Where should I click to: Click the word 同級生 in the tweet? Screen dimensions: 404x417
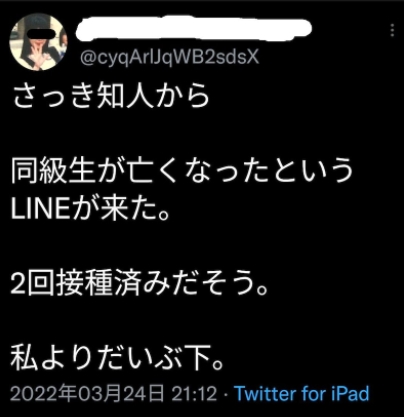(x=52, y=171)
